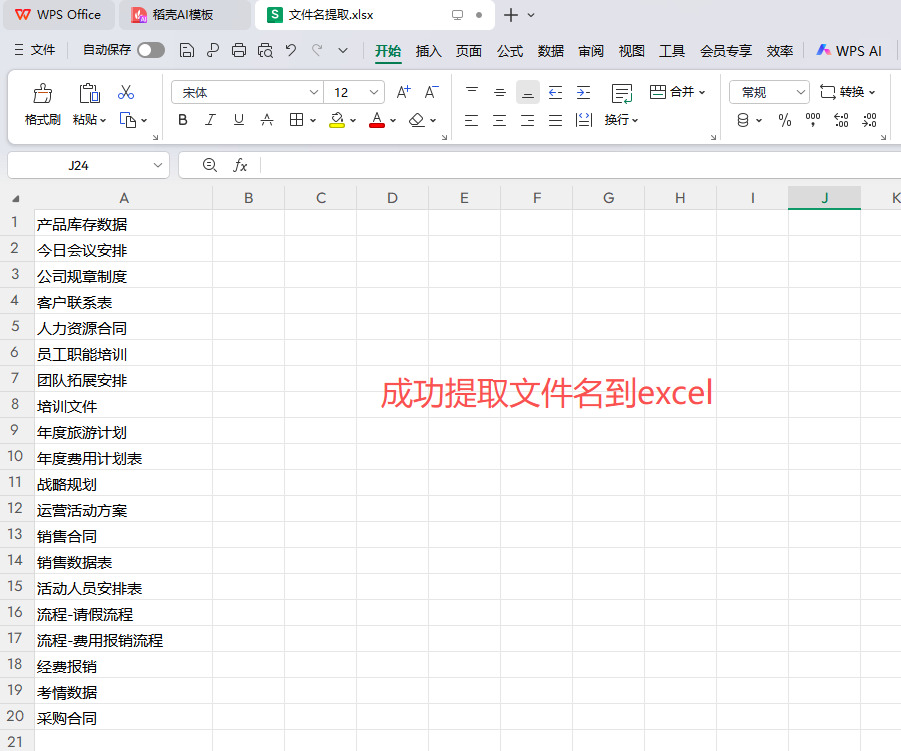Click the insert function fx icon
The width and height of the screenshot is (901, 751).
click(x=240, y=165)
